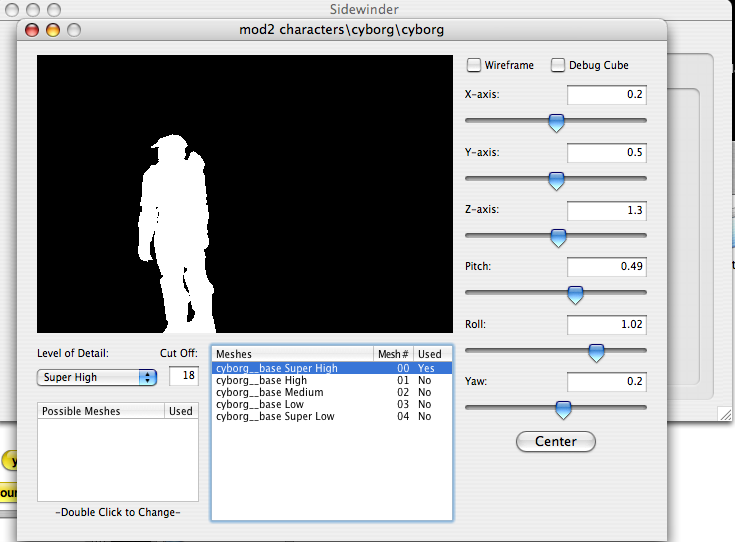Click the Pitch slider handle

click(576, 295)
